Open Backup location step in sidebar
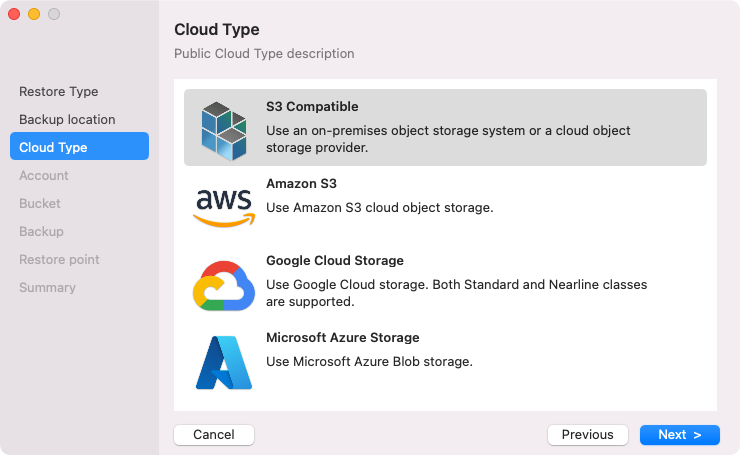 tap(67, 119)
